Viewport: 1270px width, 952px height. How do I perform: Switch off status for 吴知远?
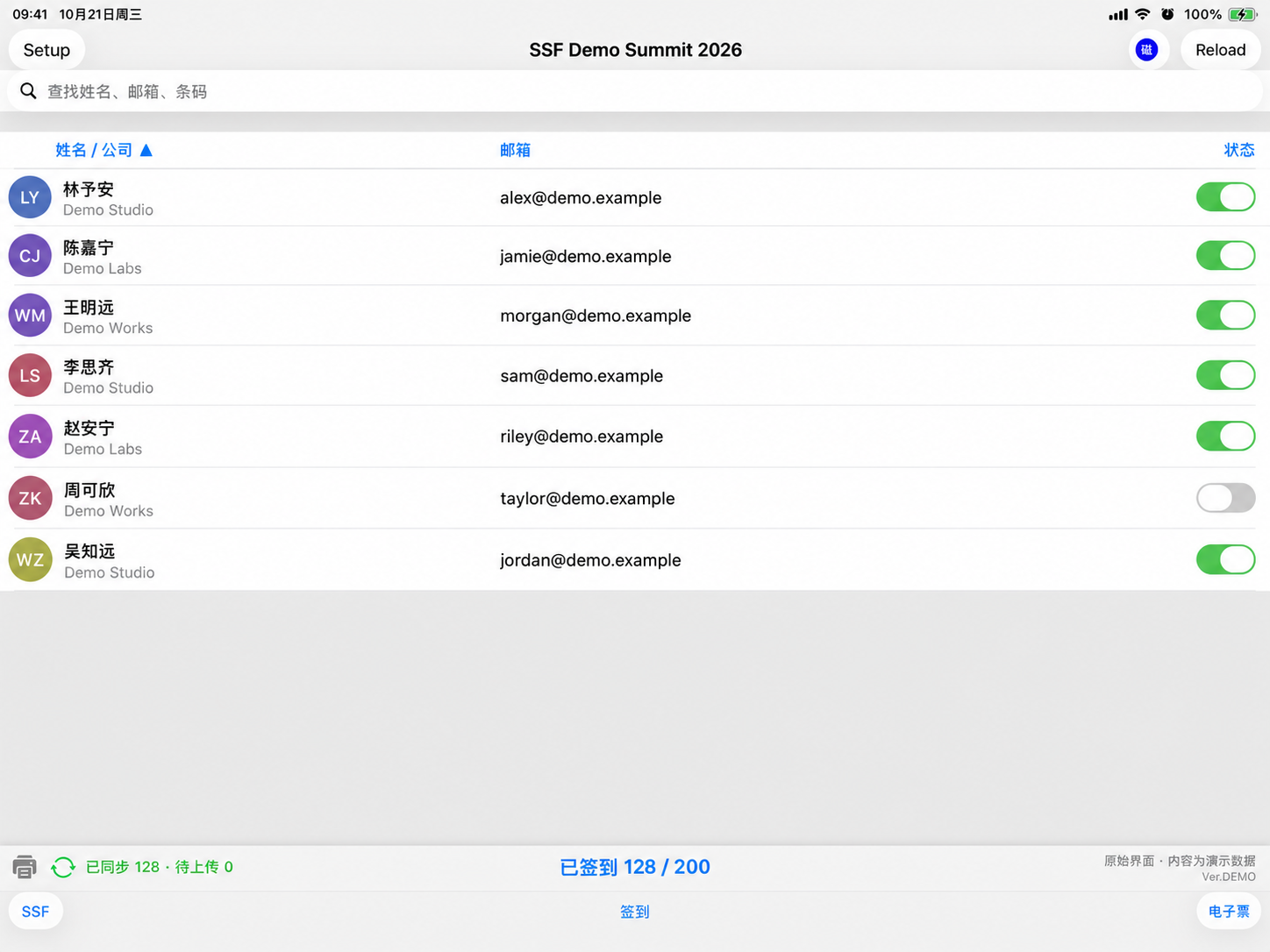(1225, 559)
